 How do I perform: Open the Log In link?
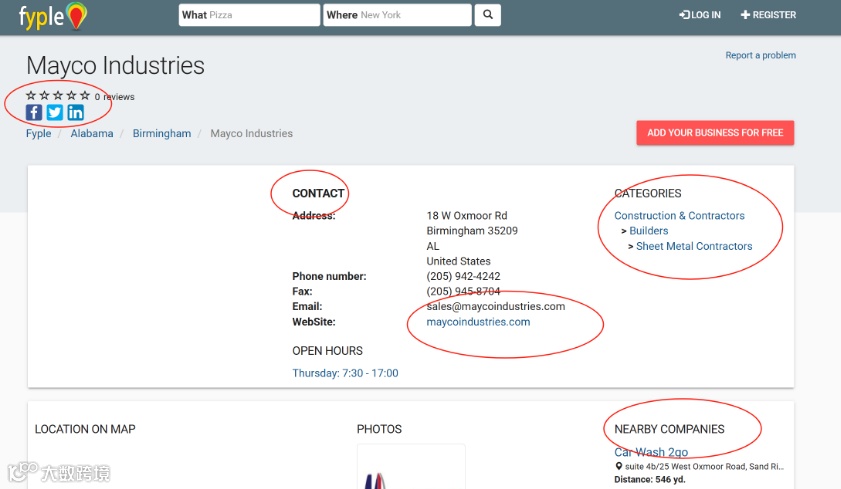[700, 15]
